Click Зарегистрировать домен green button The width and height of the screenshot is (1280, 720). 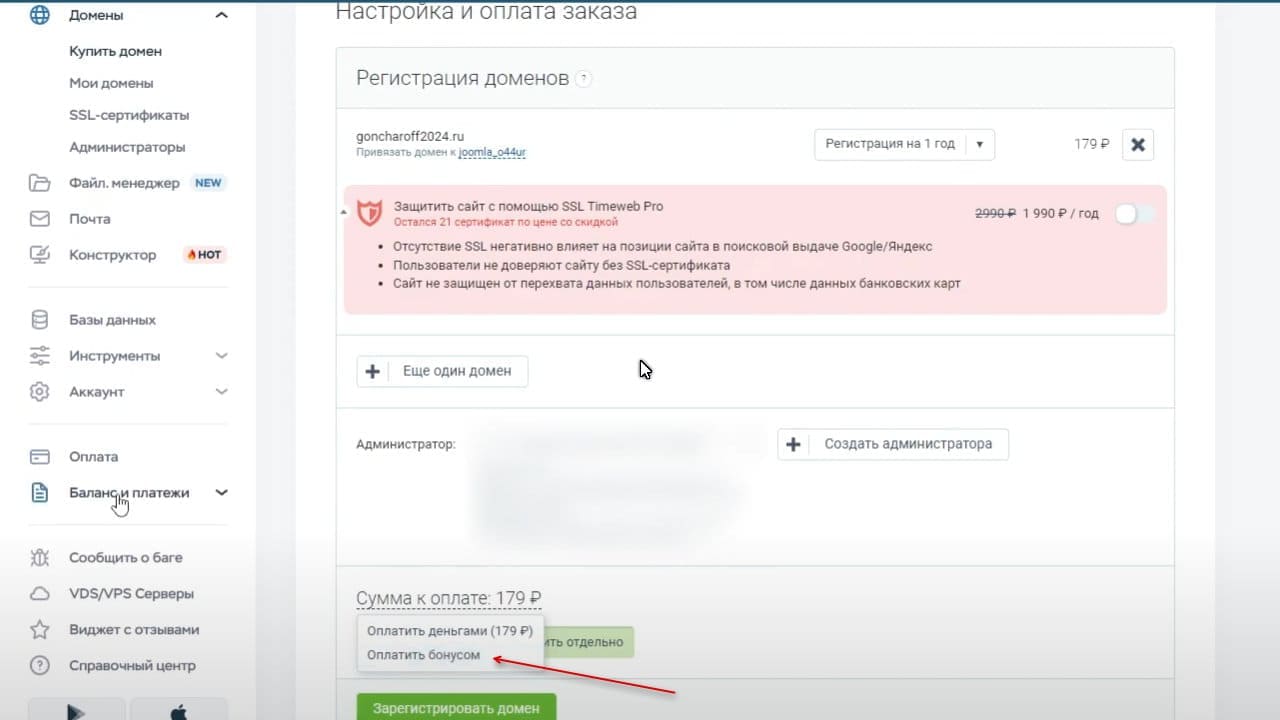point(456,707)
